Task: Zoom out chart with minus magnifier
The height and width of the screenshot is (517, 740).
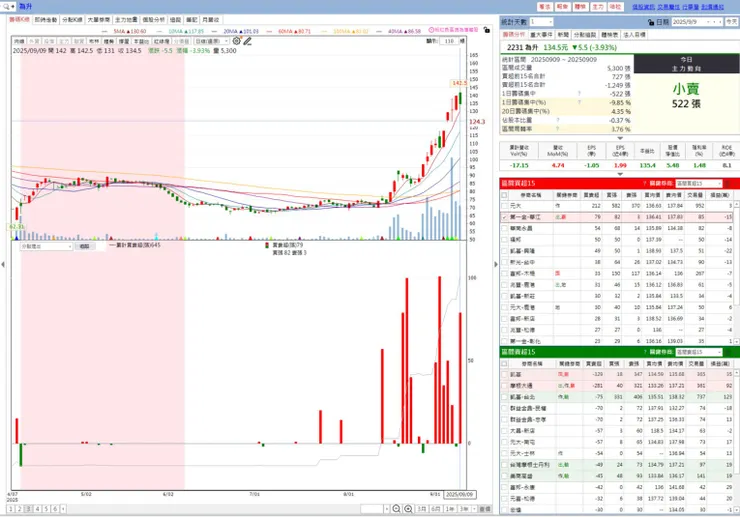Action: (x=396, y=509)
